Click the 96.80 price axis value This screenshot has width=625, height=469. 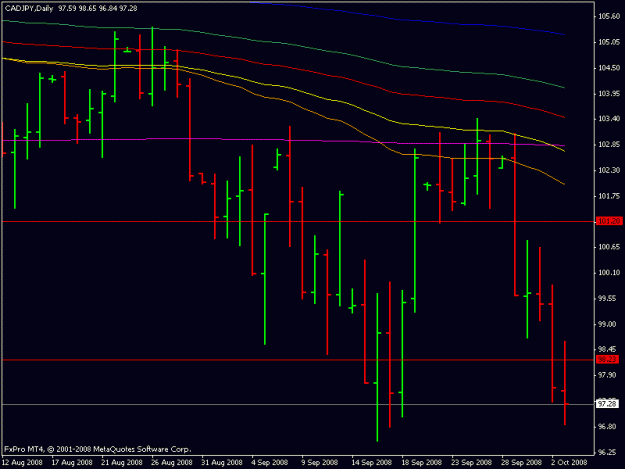609,427
